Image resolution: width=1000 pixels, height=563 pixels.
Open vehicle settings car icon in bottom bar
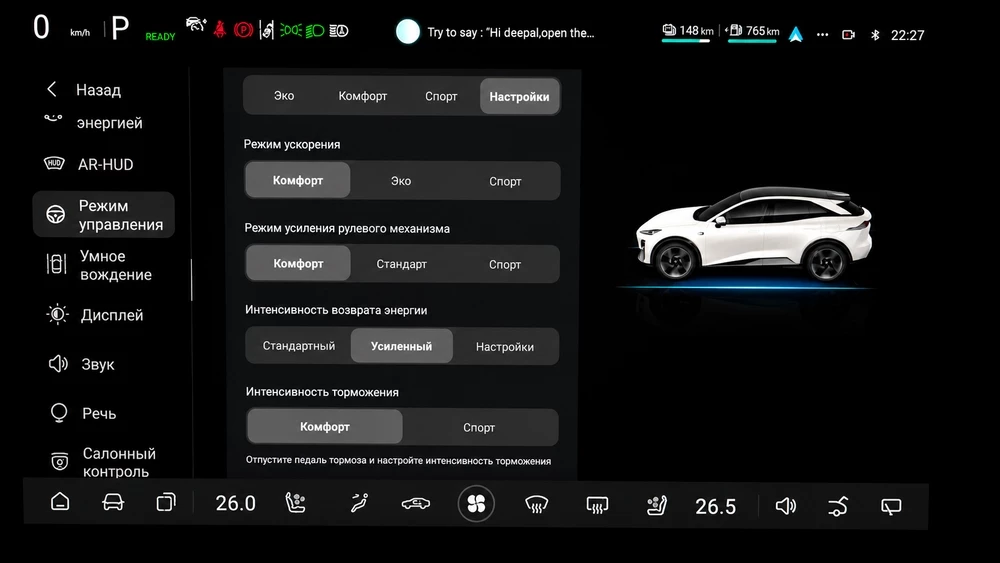point(113,502)
